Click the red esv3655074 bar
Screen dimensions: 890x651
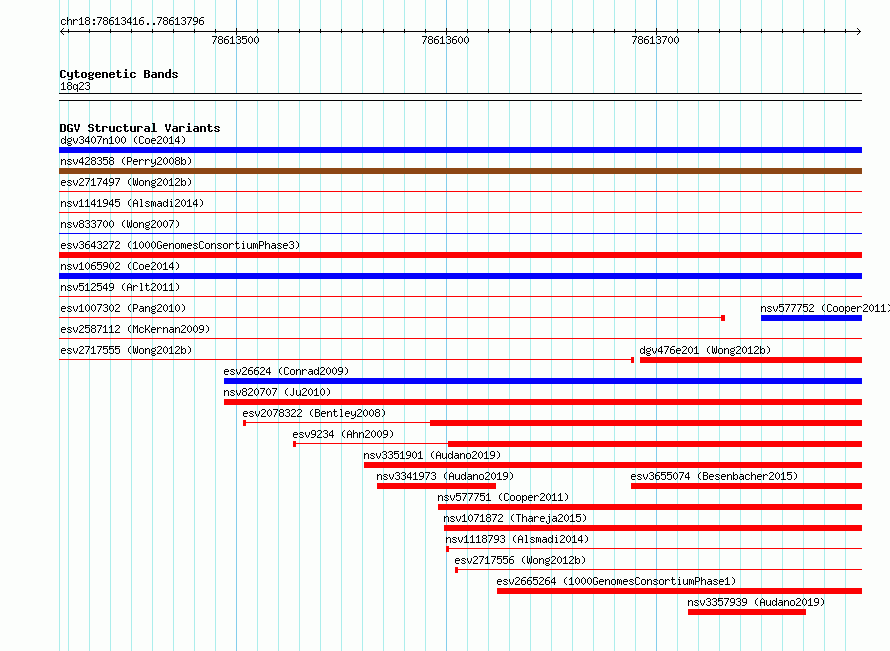[746, 486]
